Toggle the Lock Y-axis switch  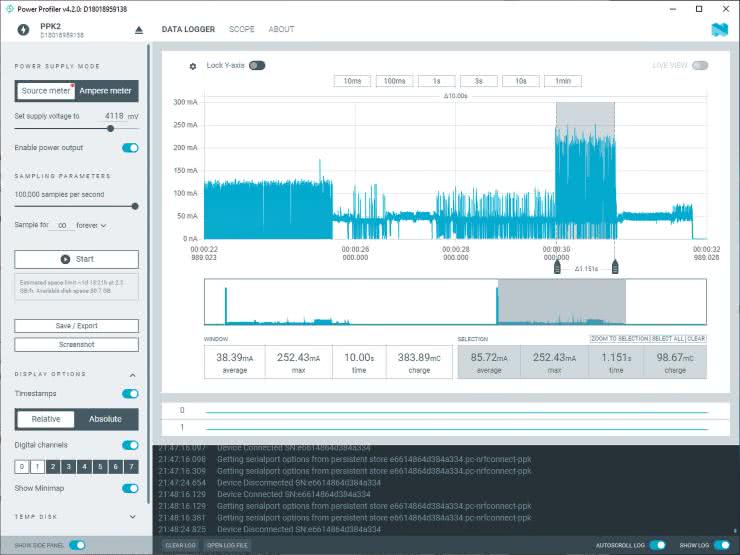tap(257, 65)
